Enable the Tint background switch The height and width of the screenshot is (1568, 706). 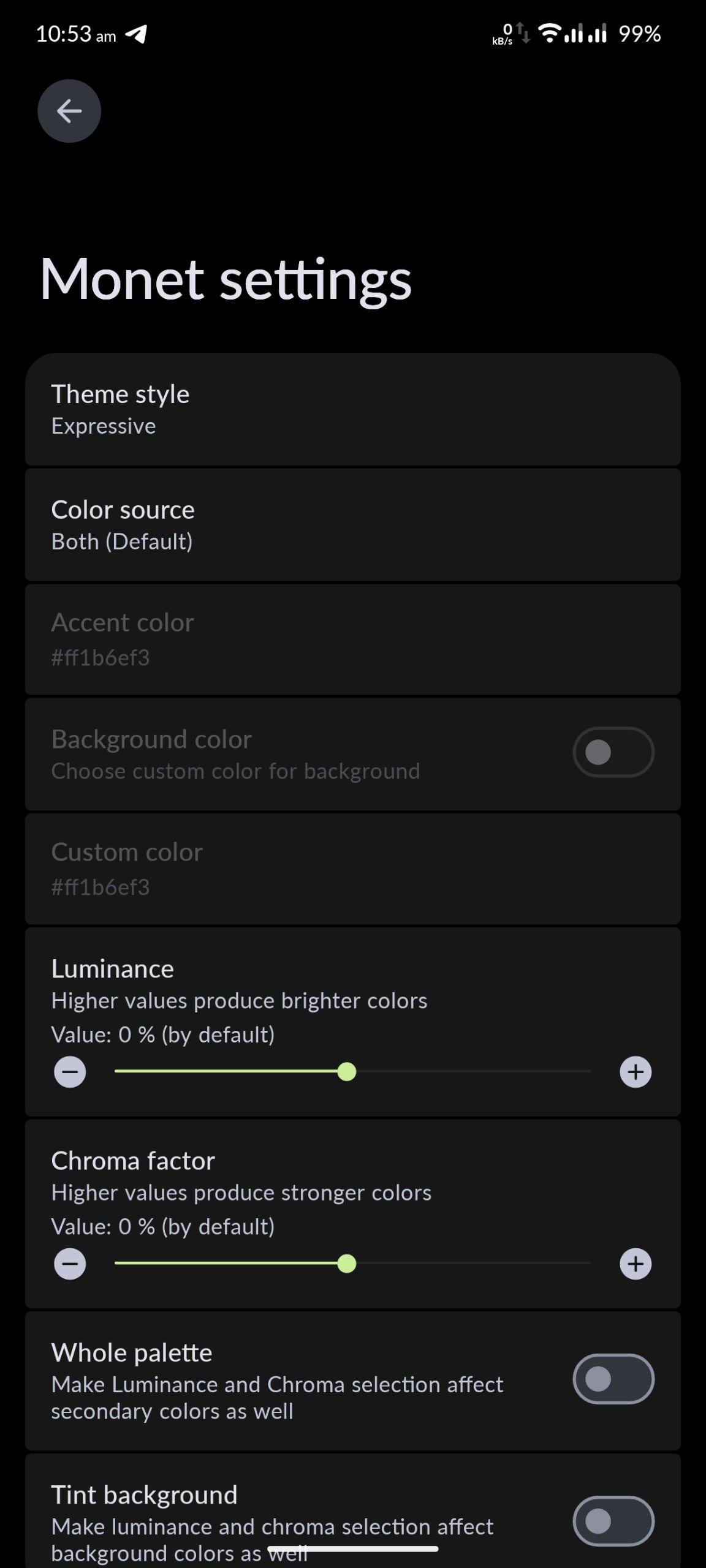click(613, 1521)
